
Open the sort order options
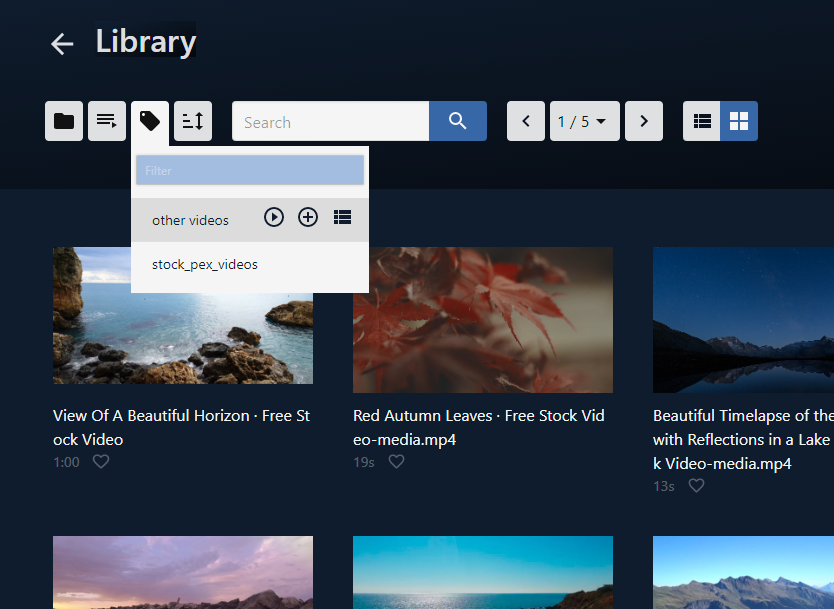(193, 121)
